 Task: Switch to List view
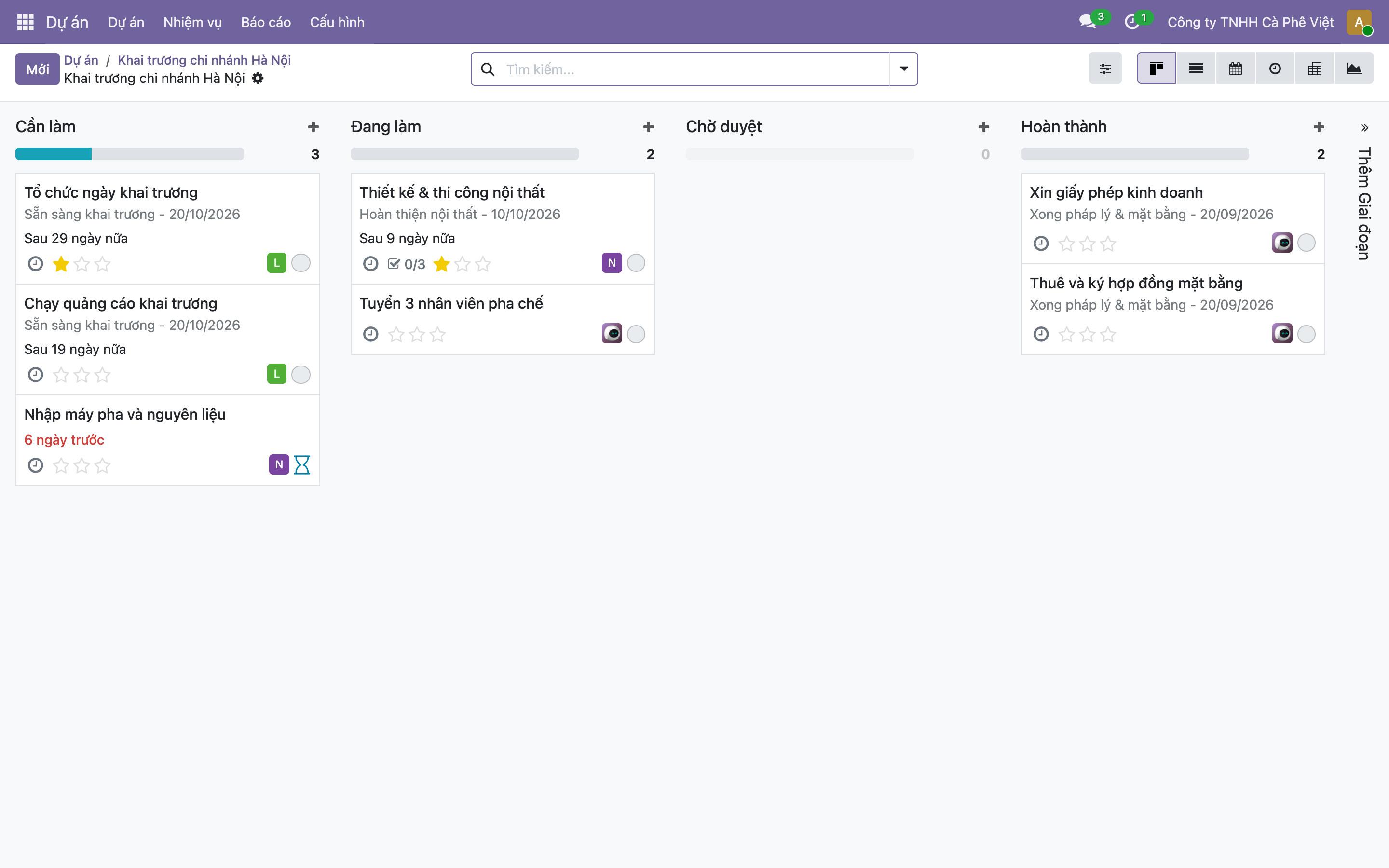1196,69
